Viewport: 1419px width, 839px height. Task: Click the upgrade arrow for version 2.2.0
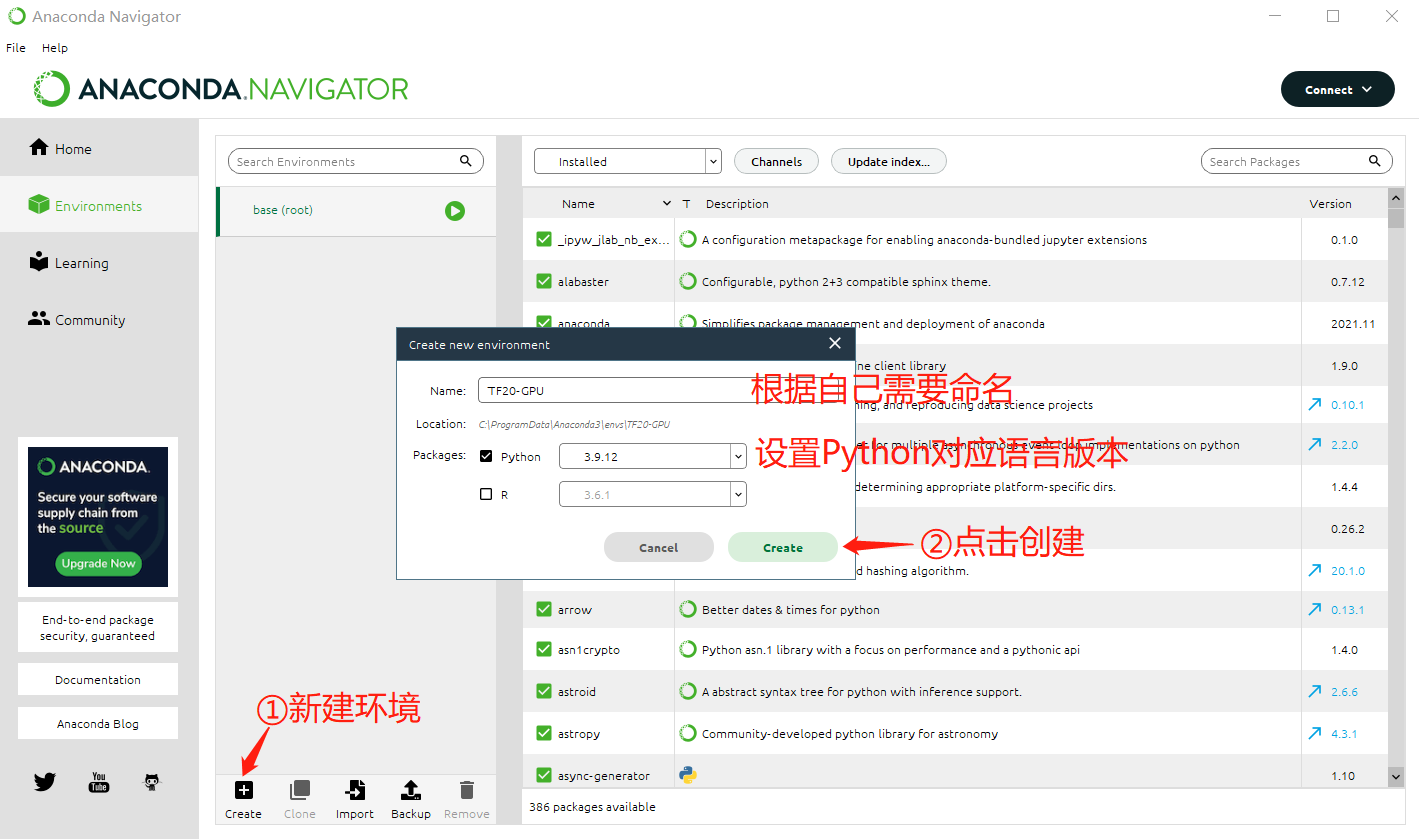(1314, 445)
